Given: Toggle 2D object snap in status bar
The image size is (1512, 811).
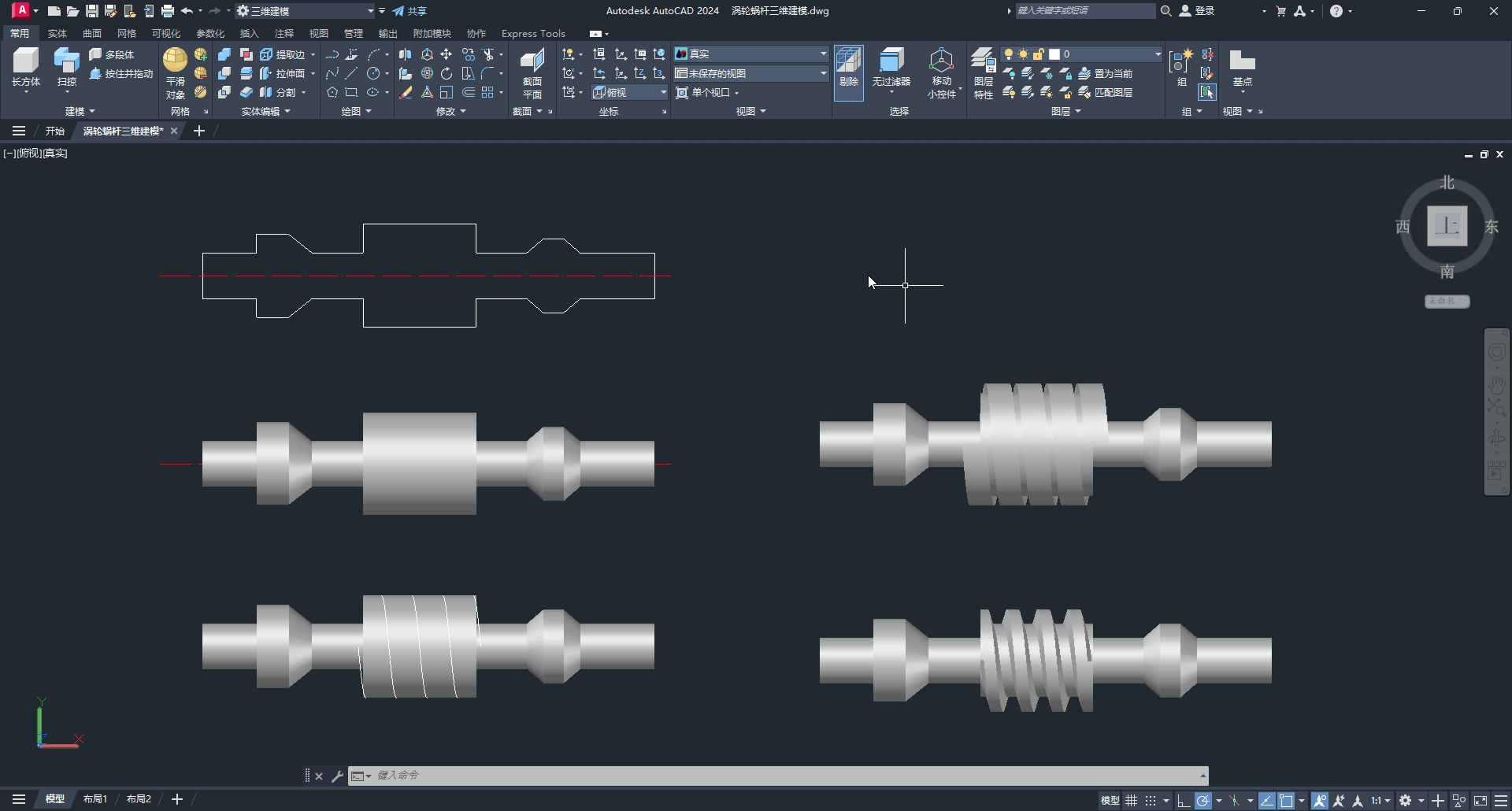Looking at the screenshot, I should pos(1286,800).
